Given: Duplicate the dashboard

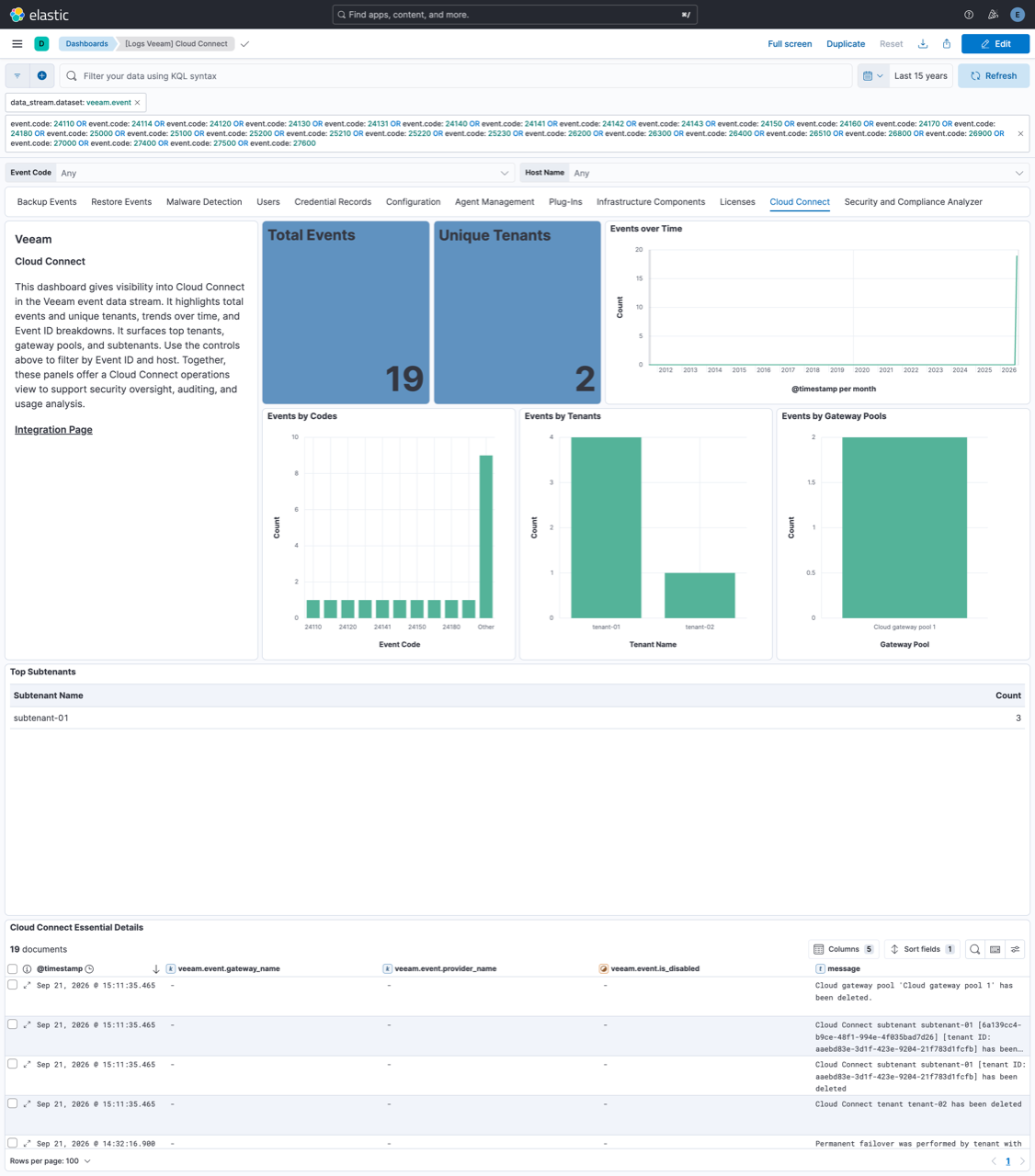Looking at the screenshot, I should click(x=846, y=44).
